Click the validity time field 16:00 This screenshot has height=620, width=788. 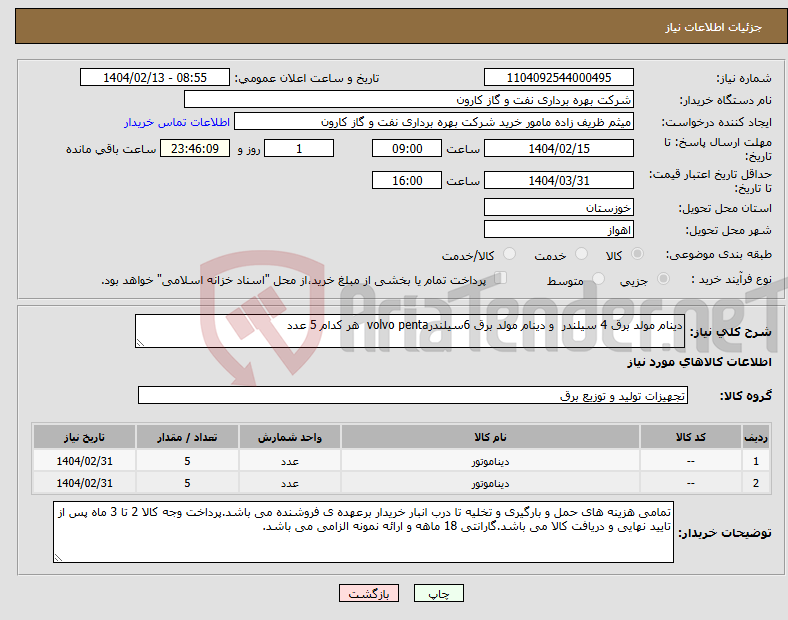click(407, 180)
